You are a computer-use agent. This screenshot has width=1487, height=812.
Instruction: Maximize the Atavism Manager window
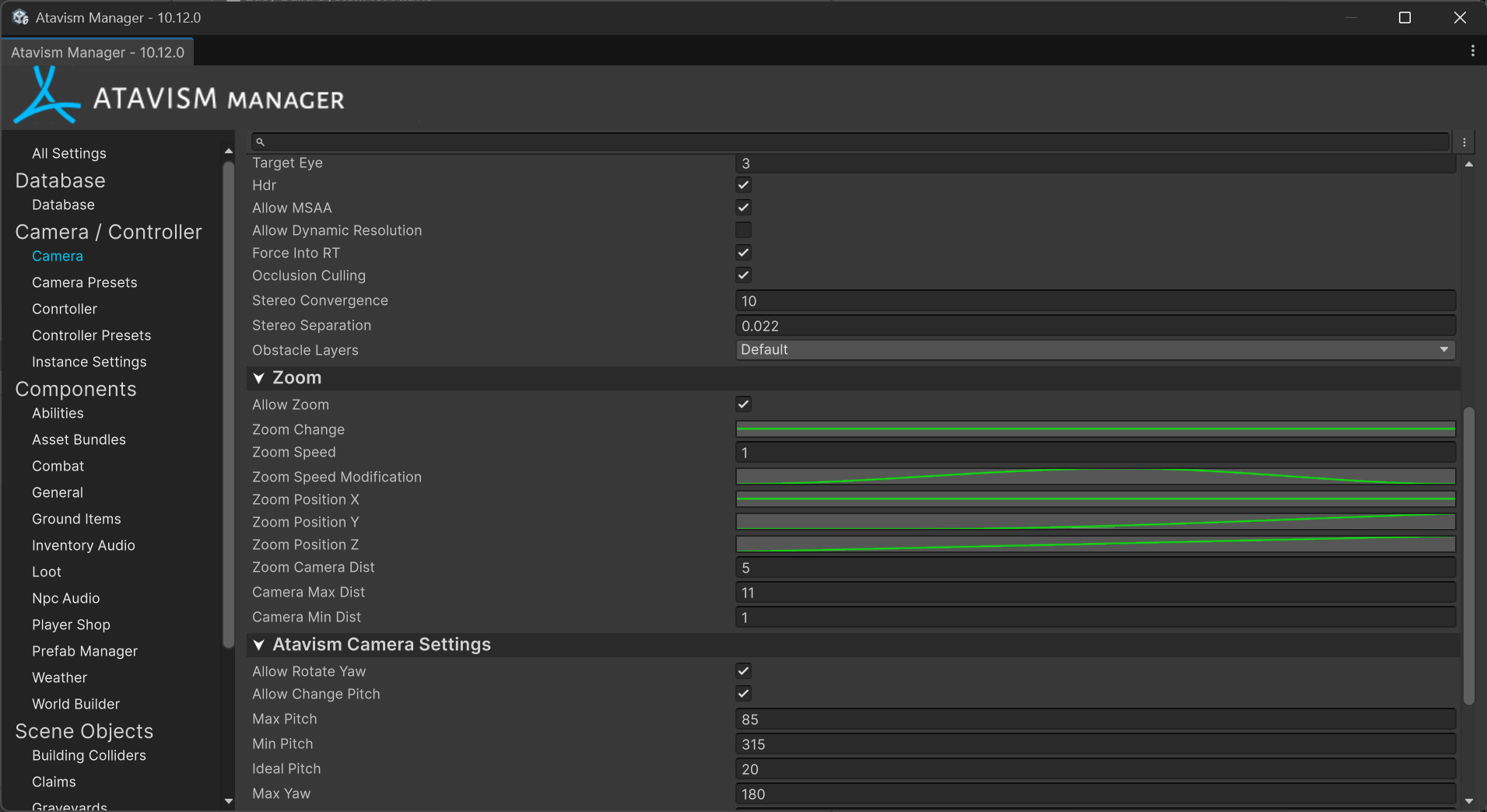point(1405,17)
